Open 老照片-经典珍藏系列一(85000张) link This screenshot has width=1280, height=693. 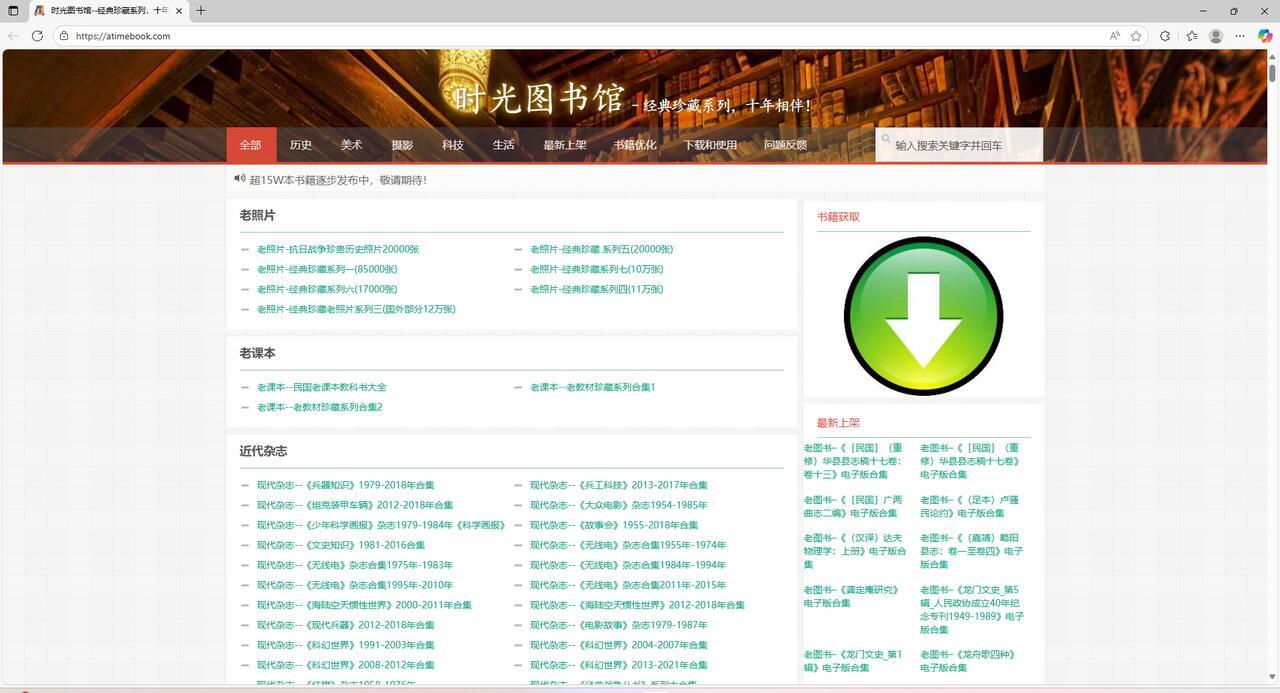tap(327, 269)
